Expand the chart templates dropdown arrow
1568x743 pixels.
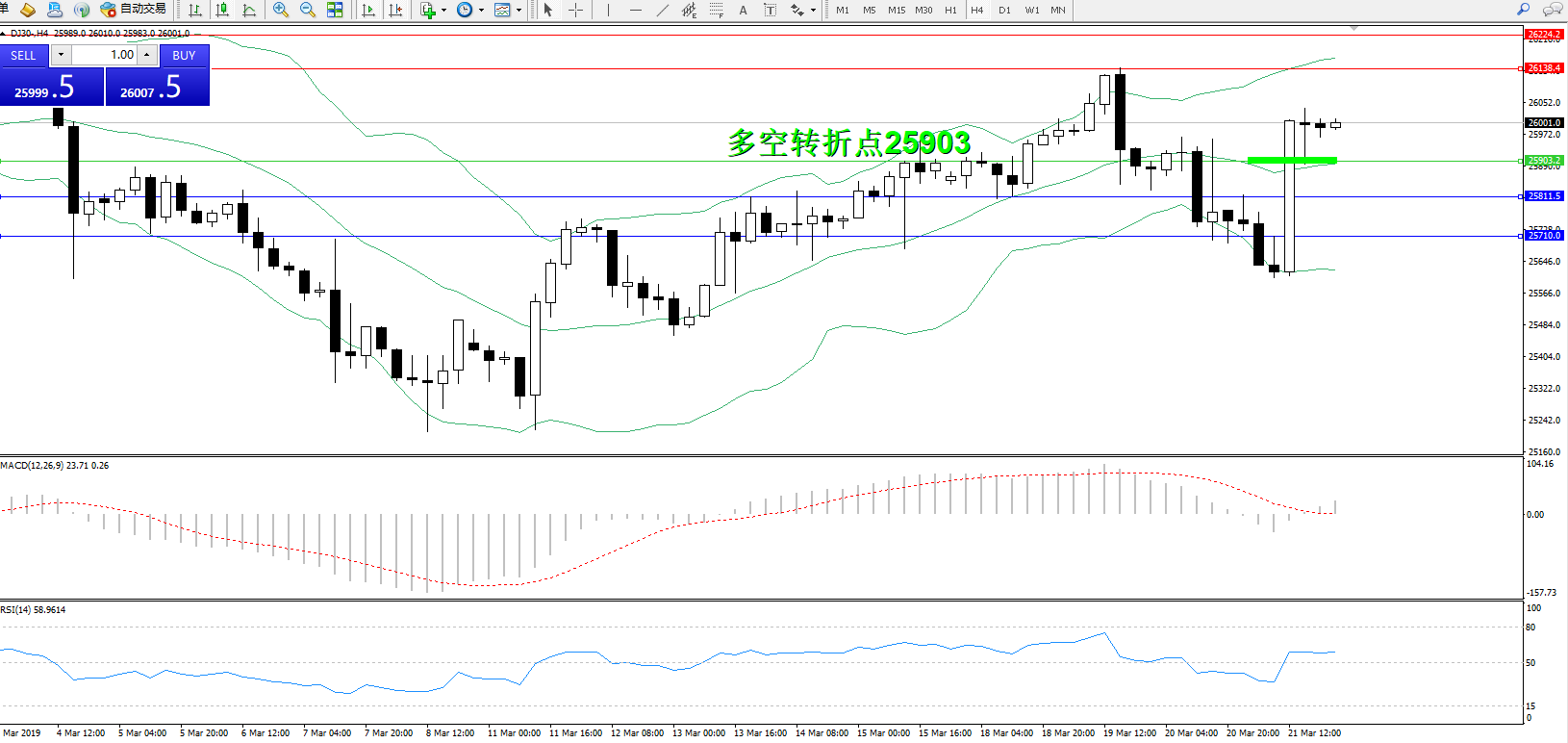click(x=519, y=11)
